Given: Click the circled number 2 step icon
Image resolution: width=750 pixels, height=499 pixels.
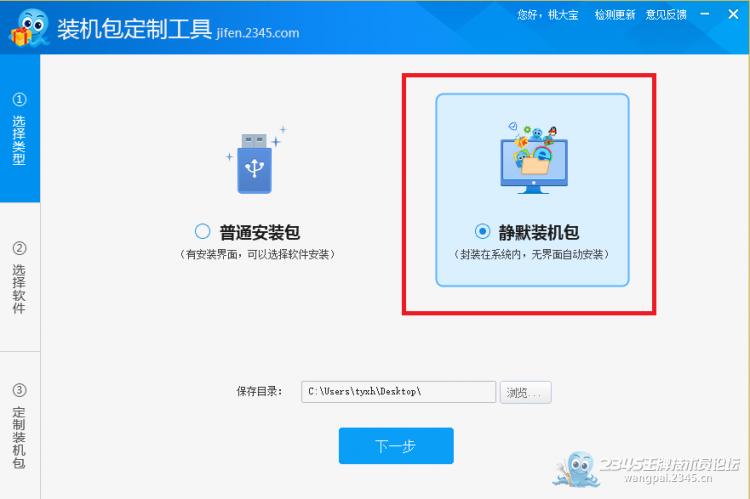Looking at the screenshot, I should point(19,248).
